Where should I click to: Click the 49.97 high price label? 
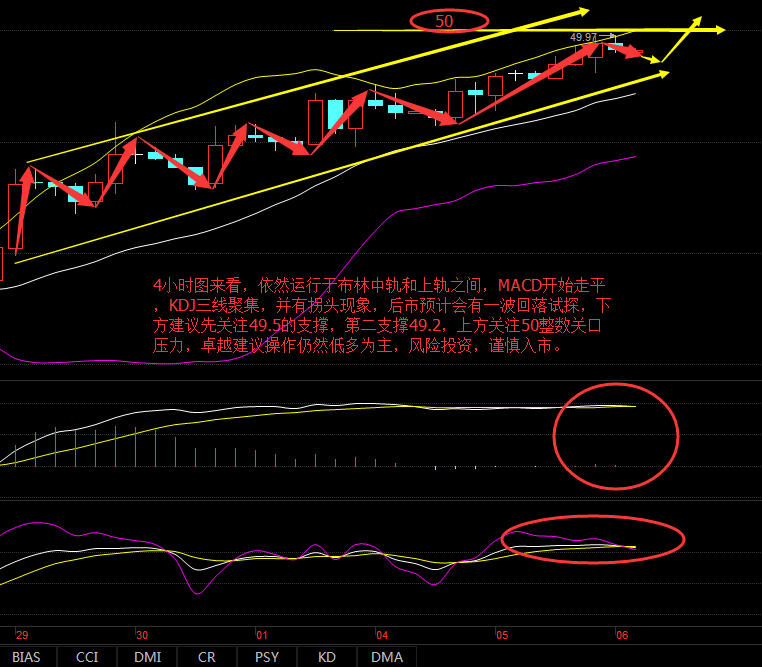(583, 37)
